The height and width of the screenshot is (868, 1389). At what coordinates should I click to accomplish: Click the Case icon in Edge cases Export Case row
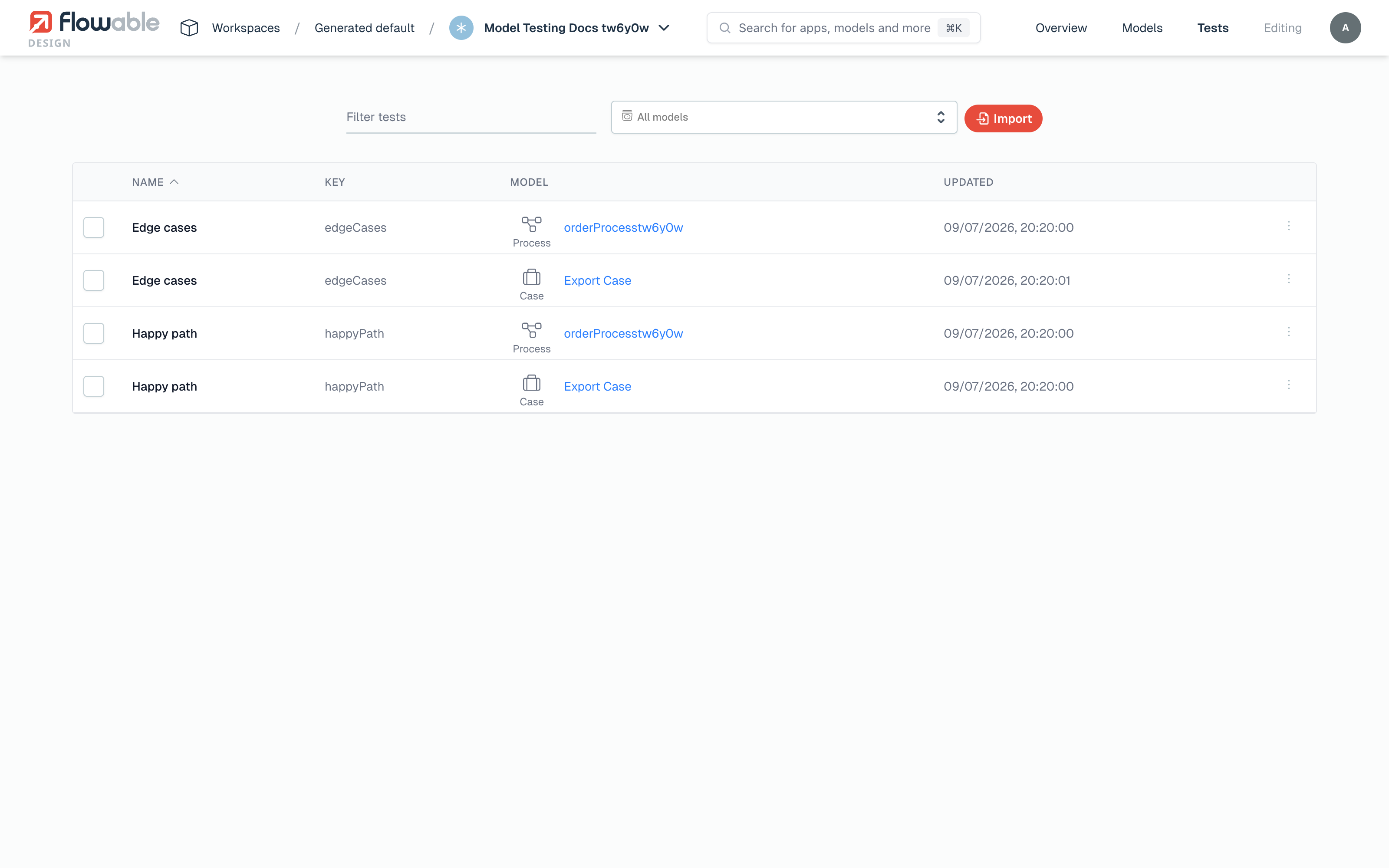tap(531, 277)
